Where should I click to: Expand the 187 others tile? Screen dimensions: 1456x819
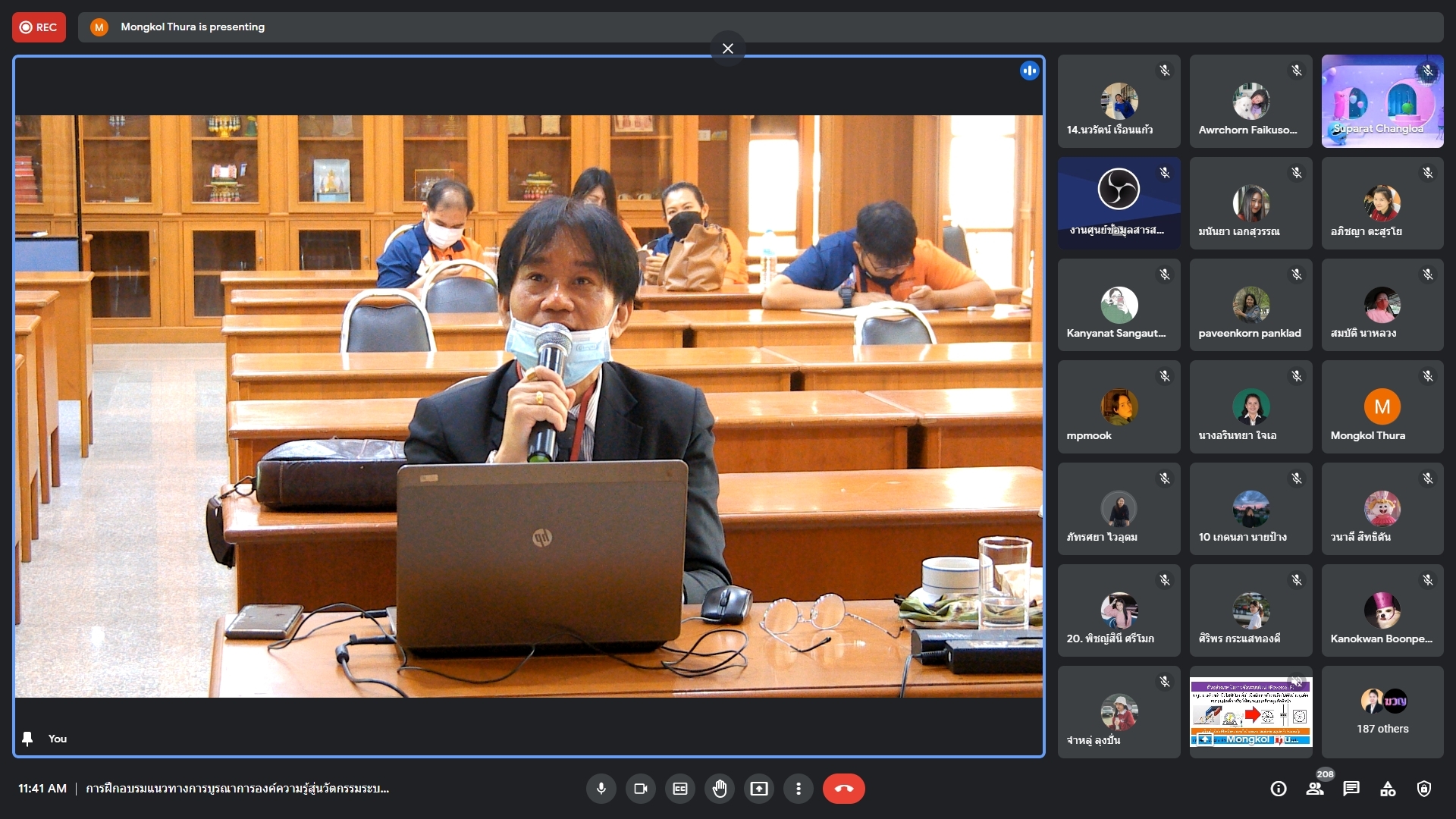pos(1382,711)
